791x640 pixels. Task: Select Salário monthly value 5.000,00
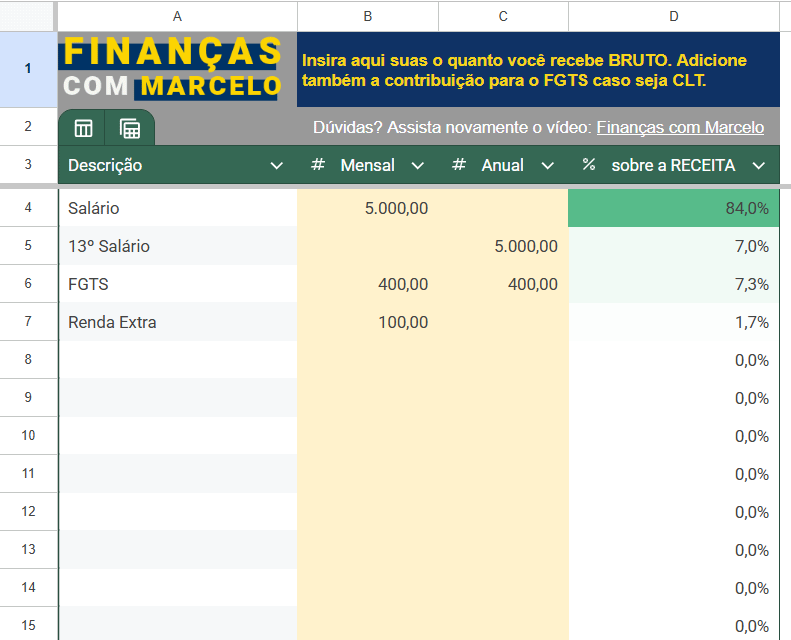point(368,208)
